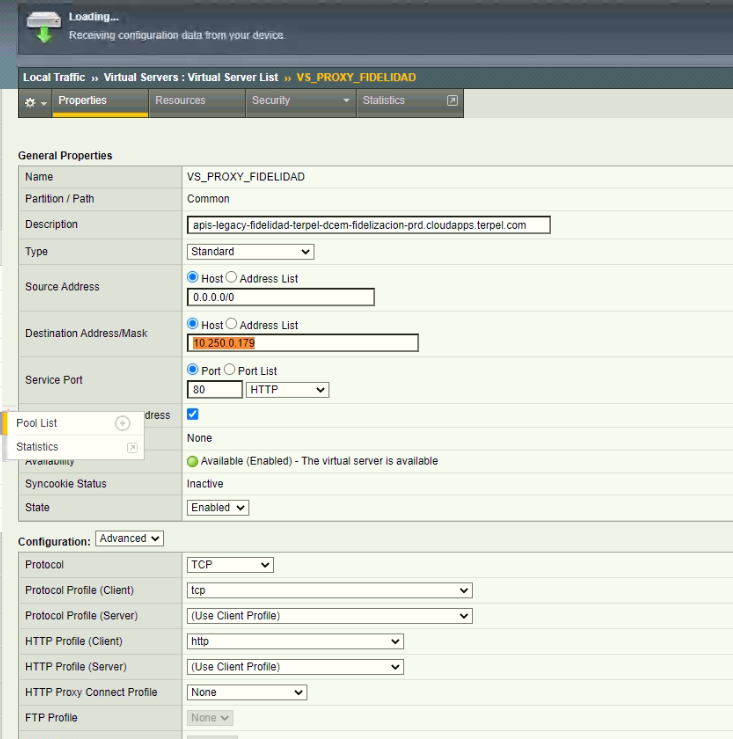Image resolution: width=733 pixels, height=739 pixels.
Task: Select Port List radio for Service Port
Action: coord(229,370)
